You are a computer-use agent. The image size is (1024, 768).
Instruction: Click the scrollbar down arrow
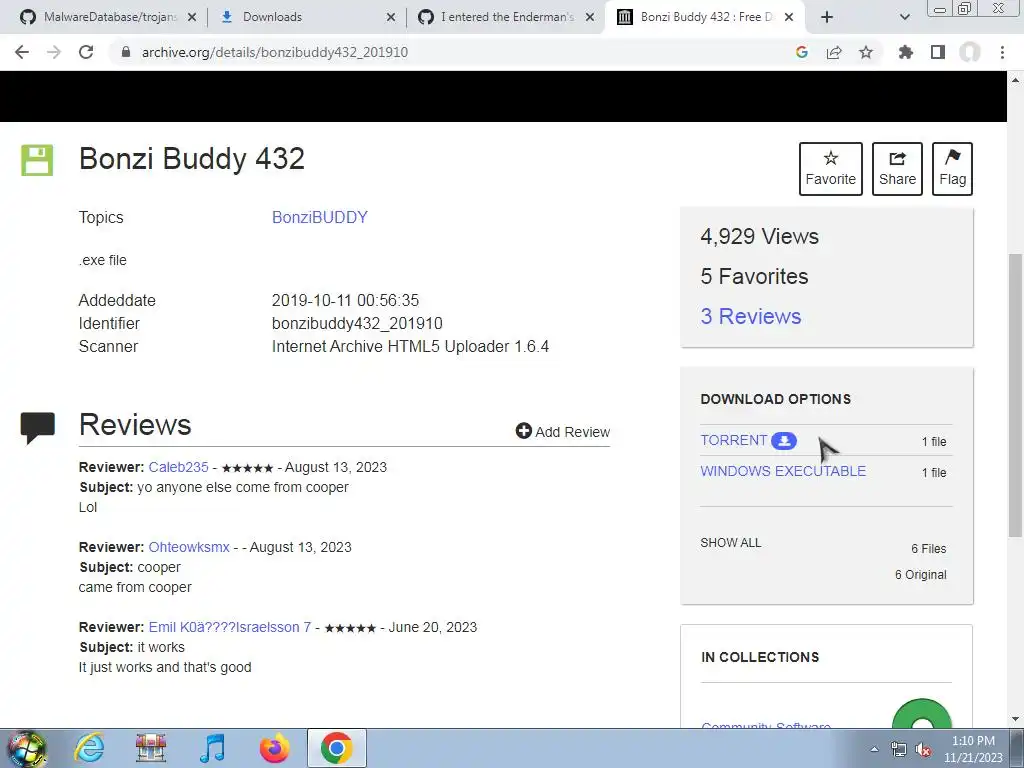(1015, 720)
